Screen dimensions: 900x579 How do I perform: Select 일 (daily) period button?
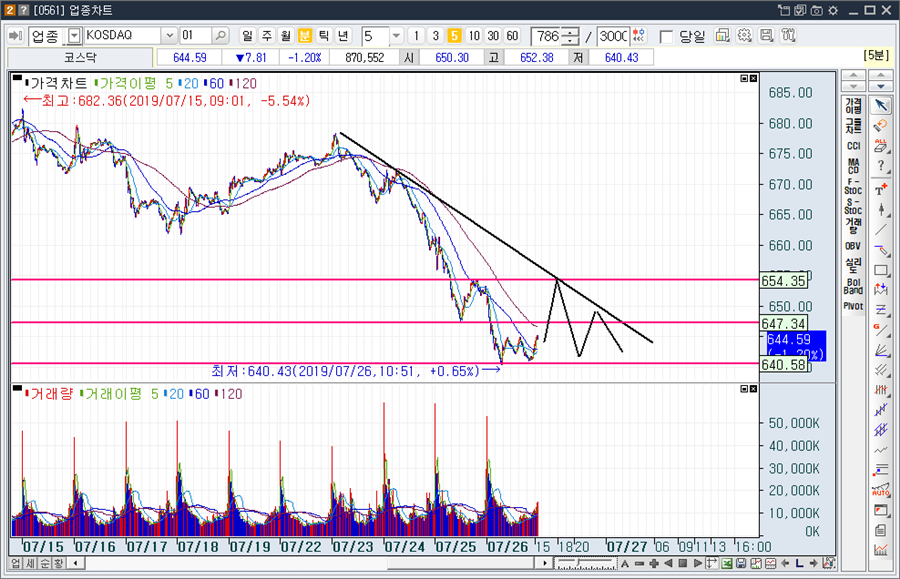247,36
